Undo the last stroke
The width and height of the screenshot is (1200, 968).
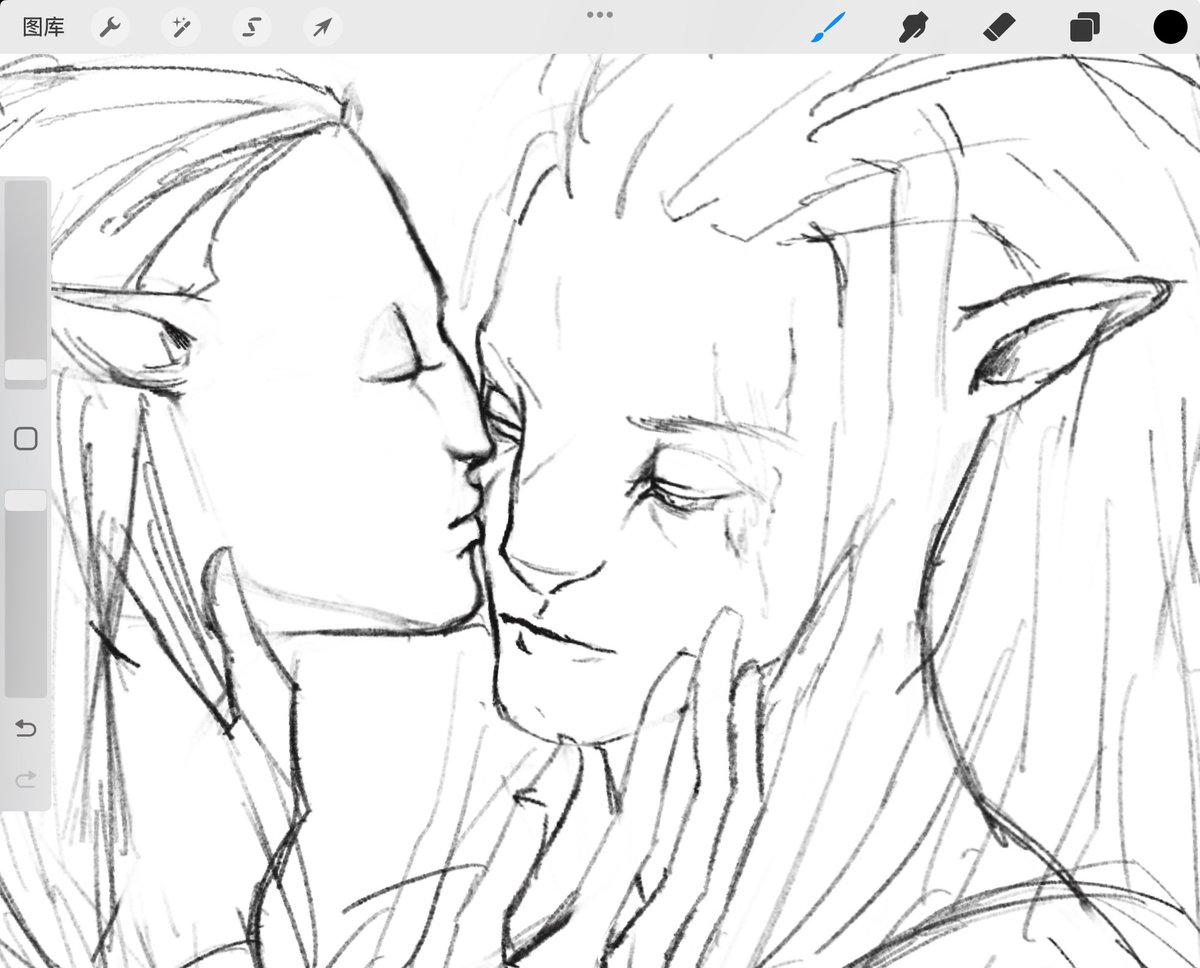26,728
